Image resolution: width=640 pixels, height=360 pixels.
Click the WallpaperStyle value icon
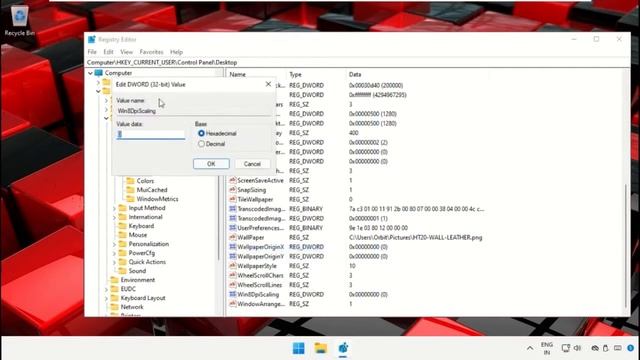click(233, 266)
